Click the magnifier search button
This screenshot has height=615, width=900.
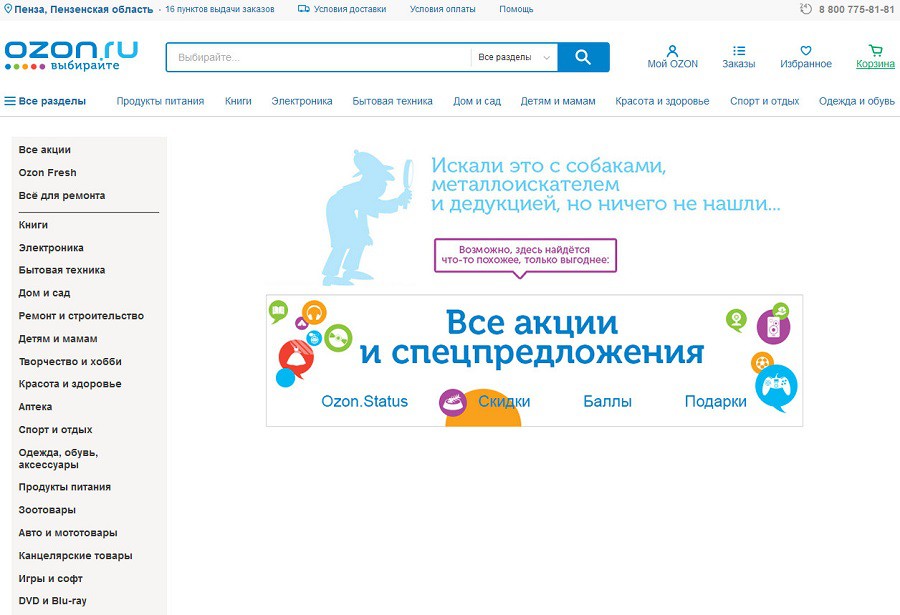point(583,57)
